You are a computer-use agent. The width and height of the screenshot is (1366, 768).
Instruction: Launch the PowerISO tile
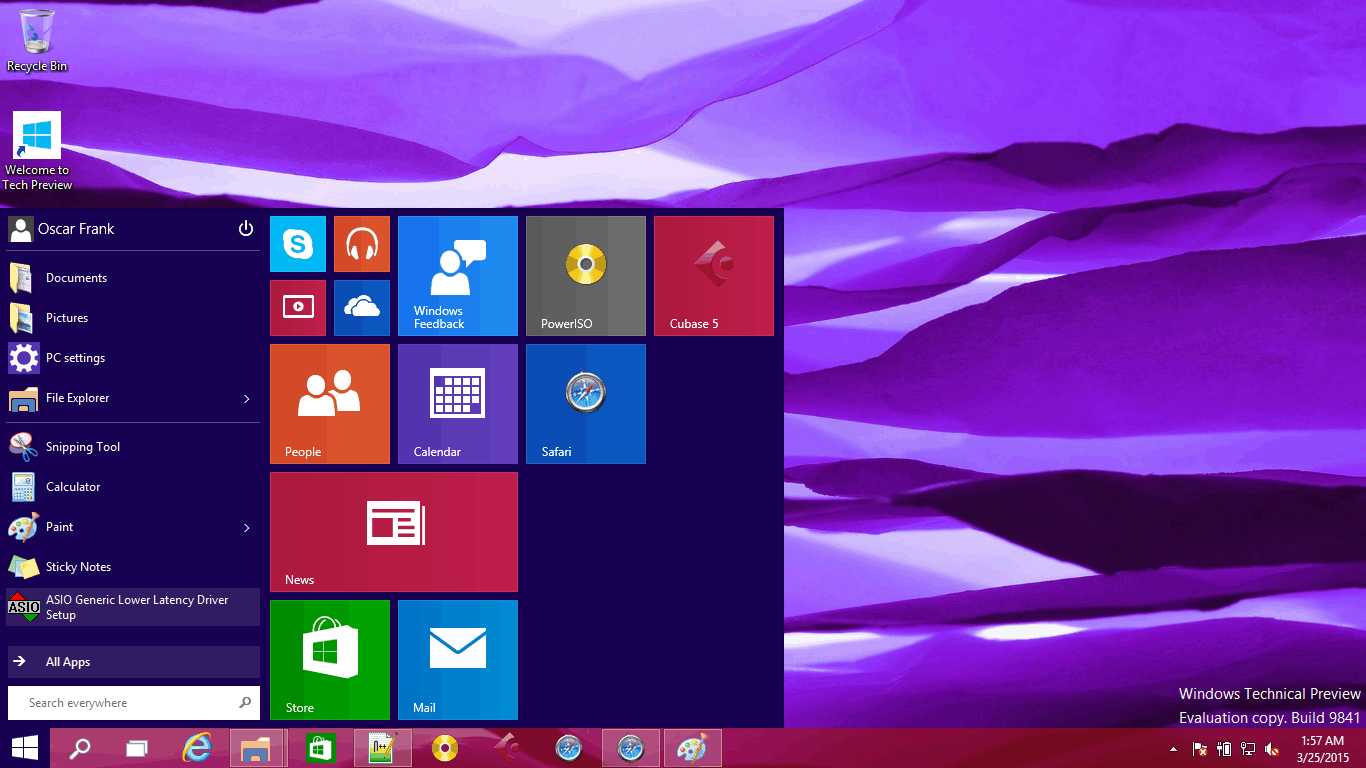point(586,276)
